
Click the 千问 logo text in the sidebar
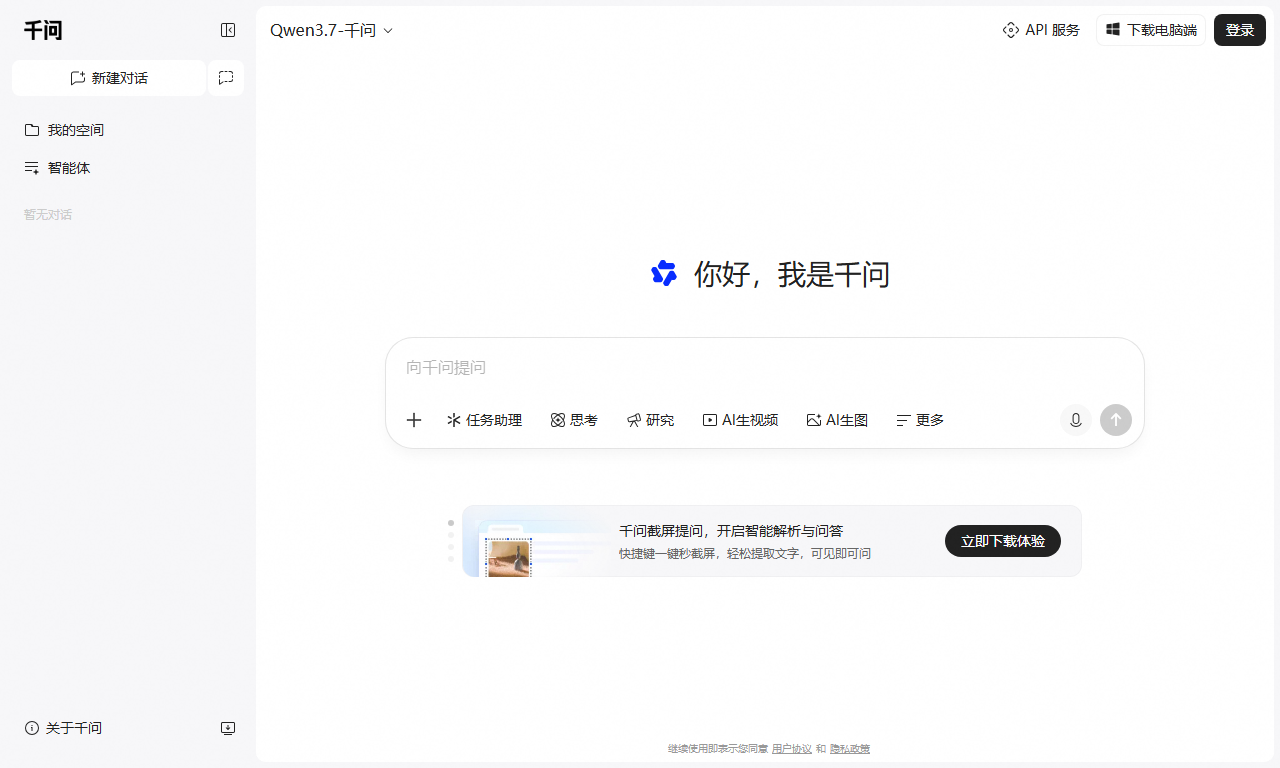pyautogui.click(x=43, y=30)
